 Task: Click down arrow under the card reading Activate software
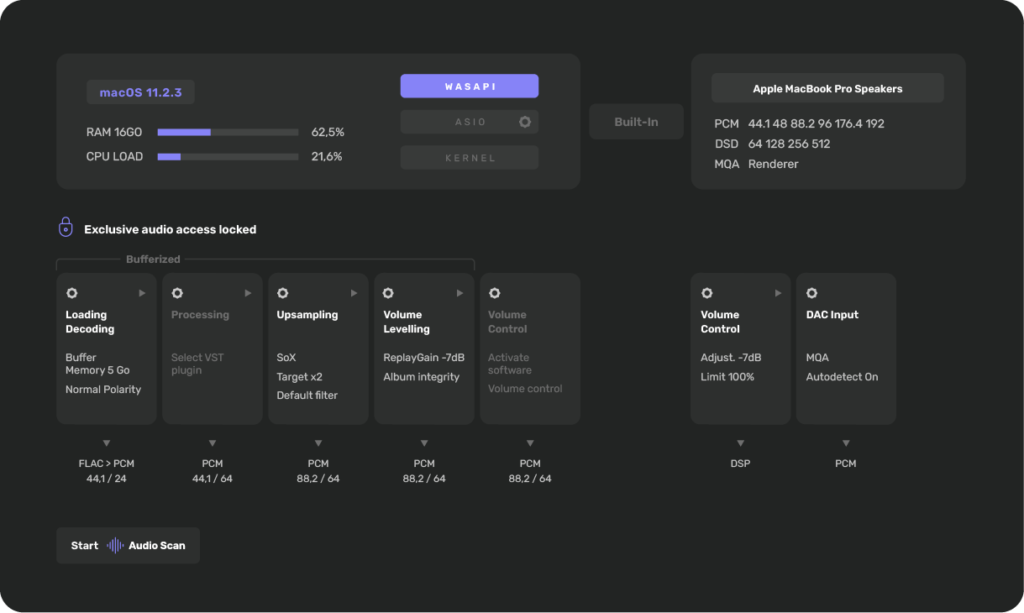pos(530,443)
